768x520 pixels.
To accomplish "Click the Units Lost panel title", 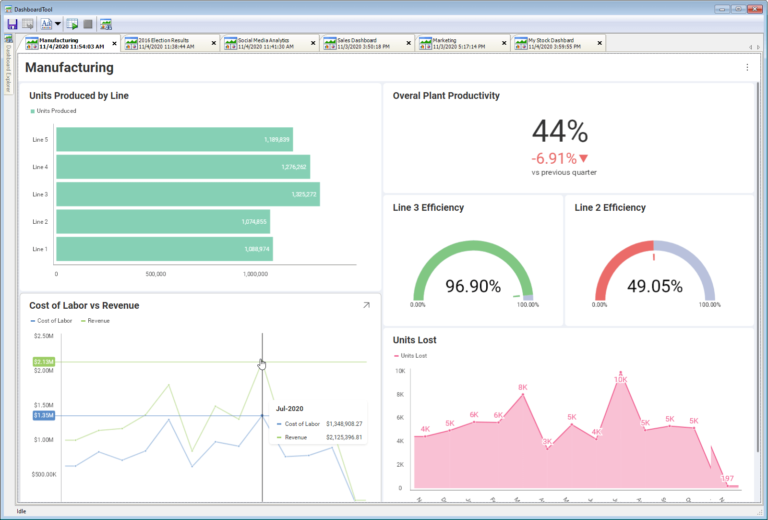I will tap(414, 340).
